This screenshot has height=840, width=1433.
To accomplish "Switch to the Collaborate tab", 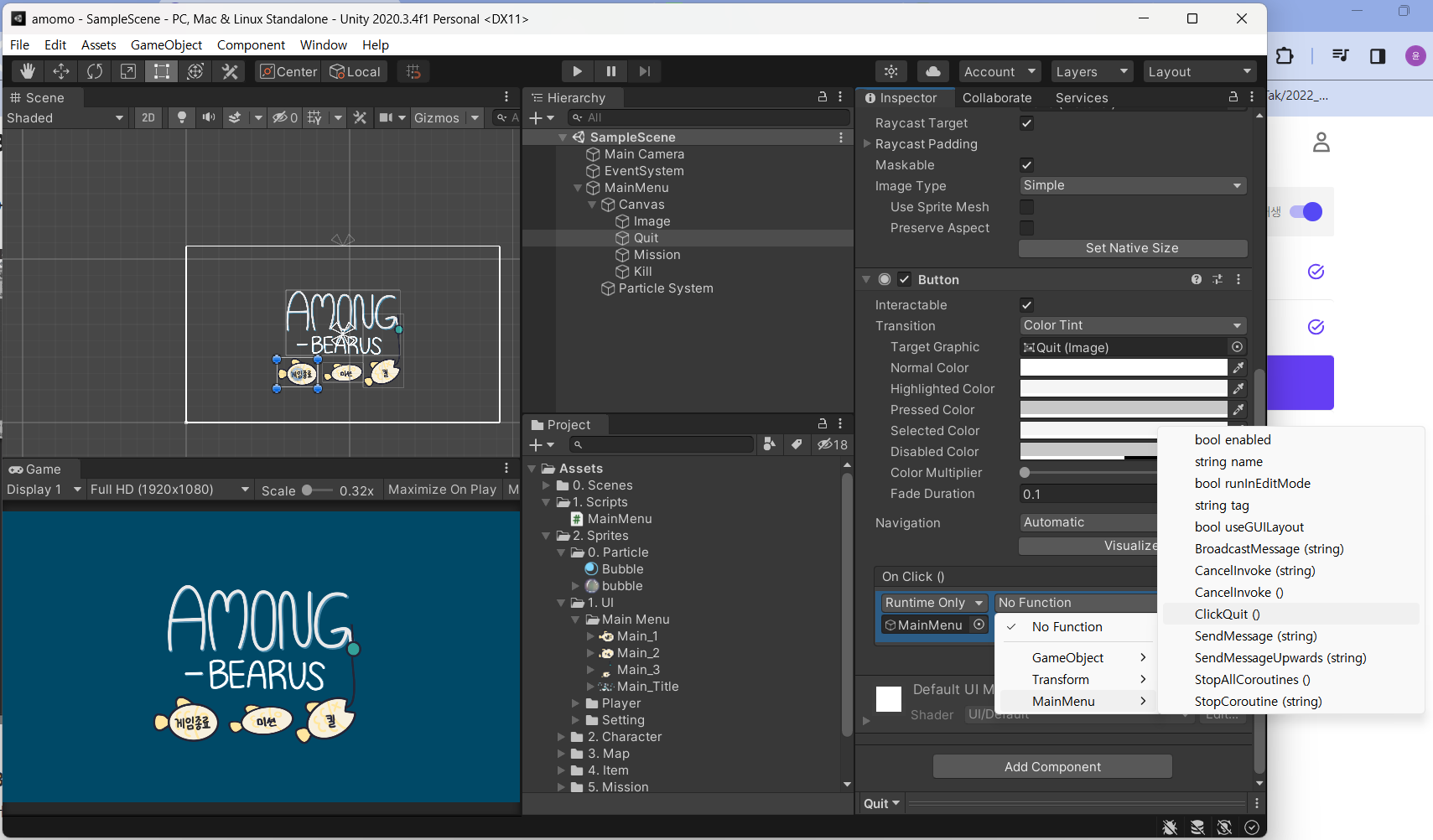I will pyautogui.click(x=997, y=97).
